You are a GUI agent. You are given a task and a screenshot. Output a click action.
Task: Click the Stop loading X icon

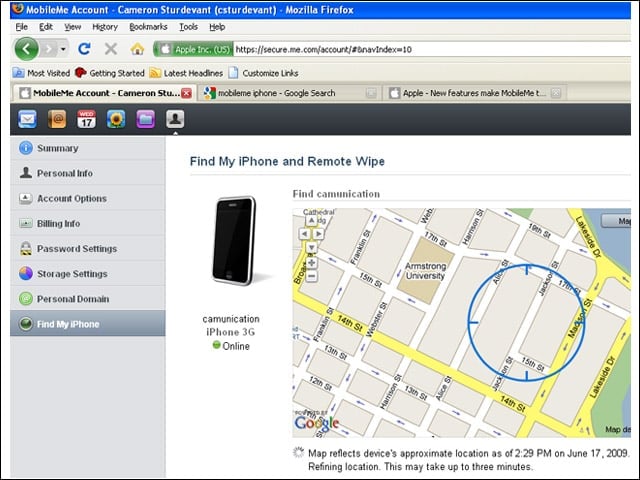(111, 49)
